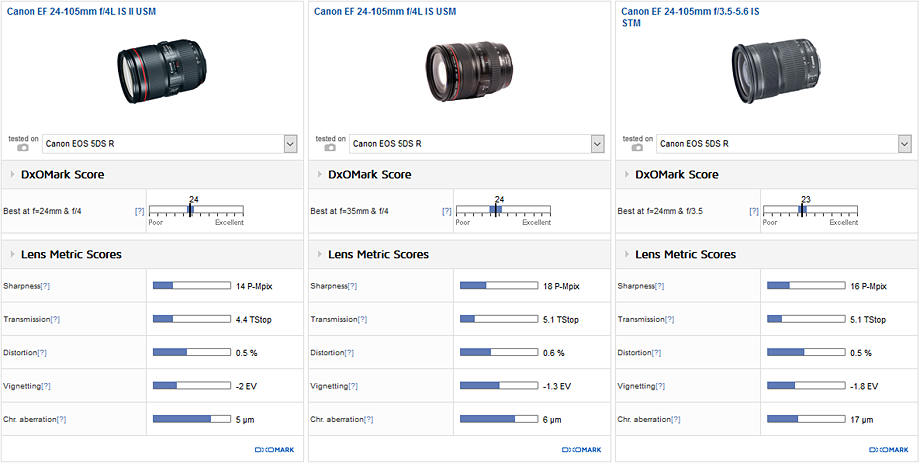Open score help [?] beside 'Best at f=24mm & f/4'
920x463 pixels.
point(139,211)
